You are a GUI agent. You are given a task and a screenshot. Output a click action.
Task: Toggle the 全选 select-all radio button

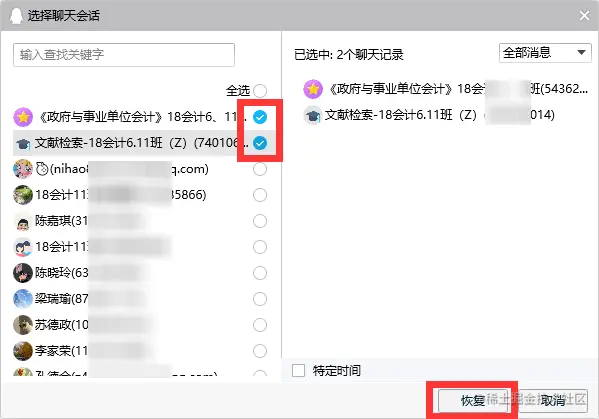[260, 91]
